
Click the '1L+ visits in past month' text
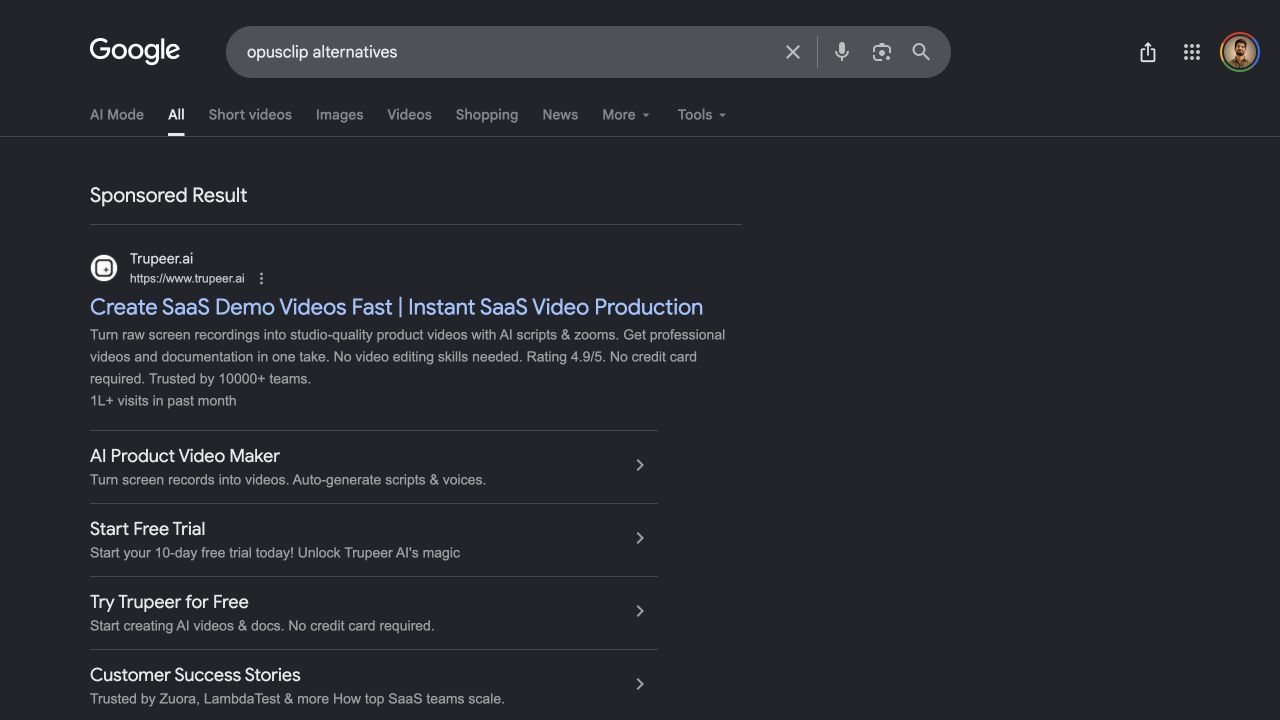163,401
